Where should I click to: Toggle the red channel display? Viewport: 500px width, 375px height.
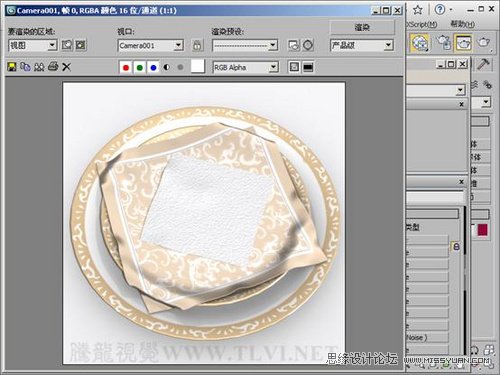[126, 67]
